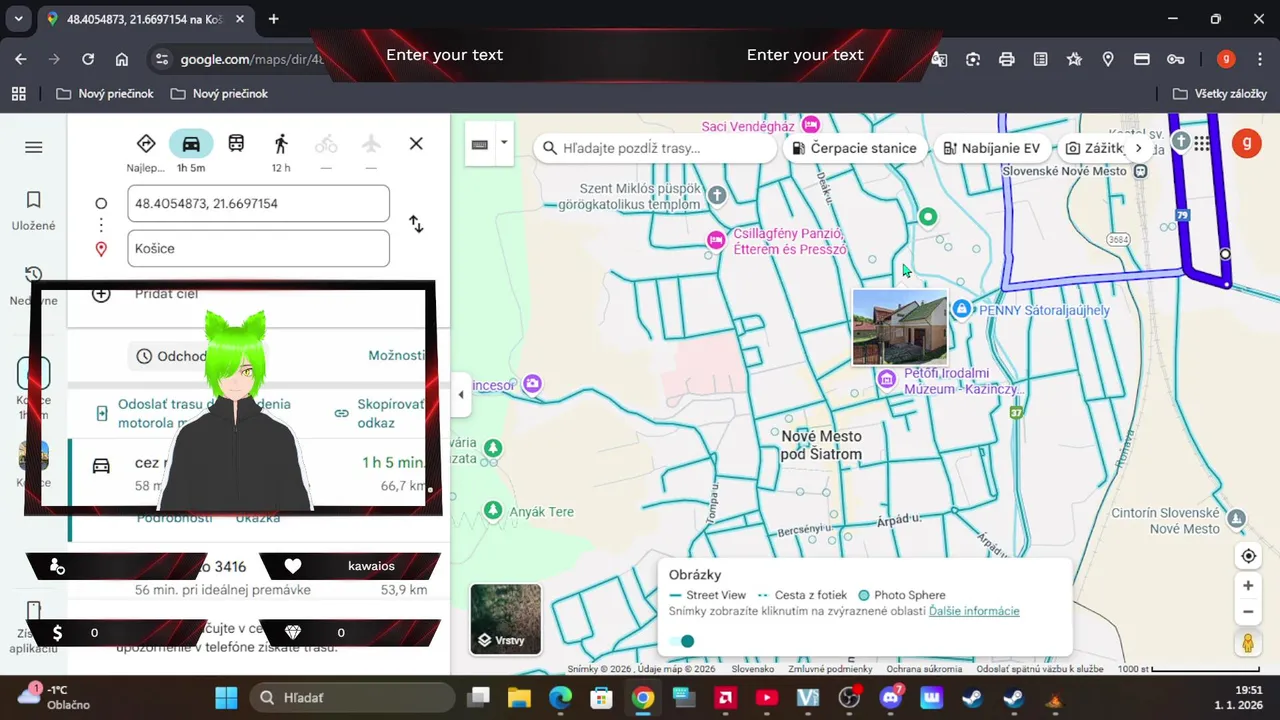Zoom out the map
This screenshot has width=1280, height=720.
1248,612
